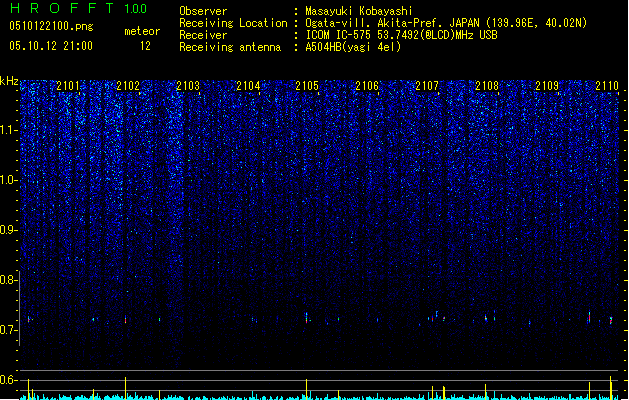Click the 0.6 kHz axis label
This screenshot has width=629, height=400.
(8, 380)
